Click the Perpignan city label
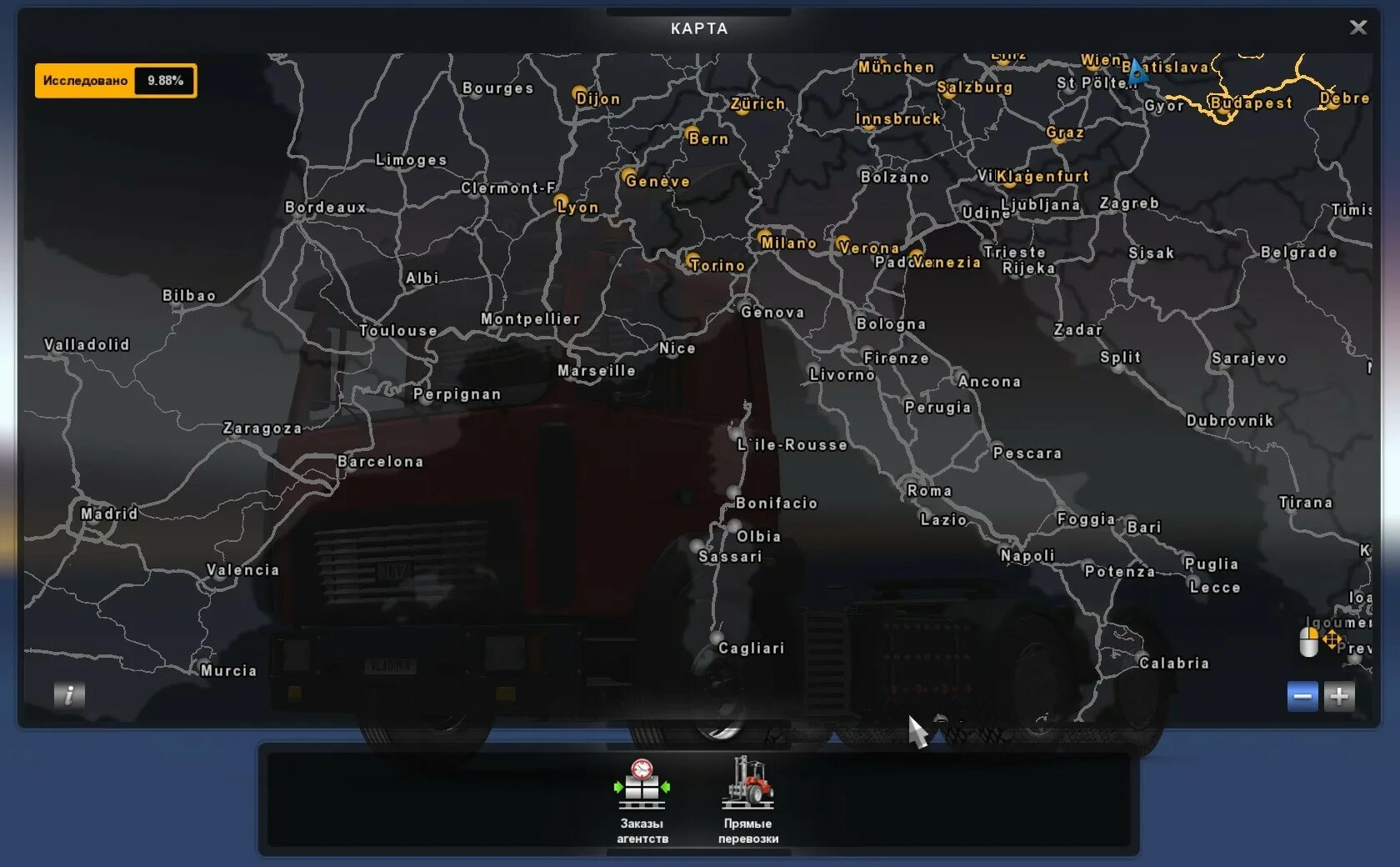 click(x=457, y=393)
